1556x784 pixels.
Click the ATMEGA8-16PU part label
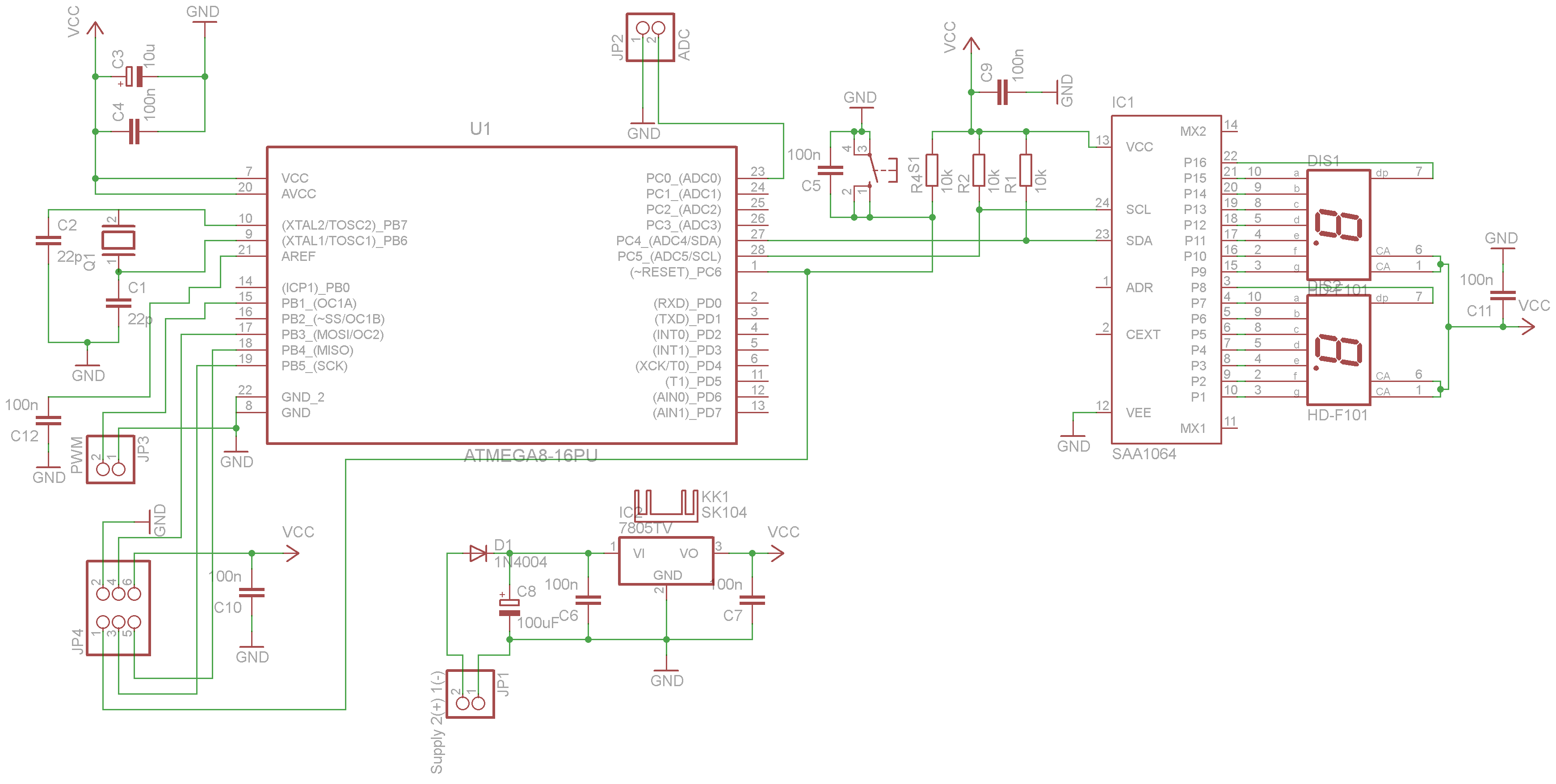[x=530, y=455]
